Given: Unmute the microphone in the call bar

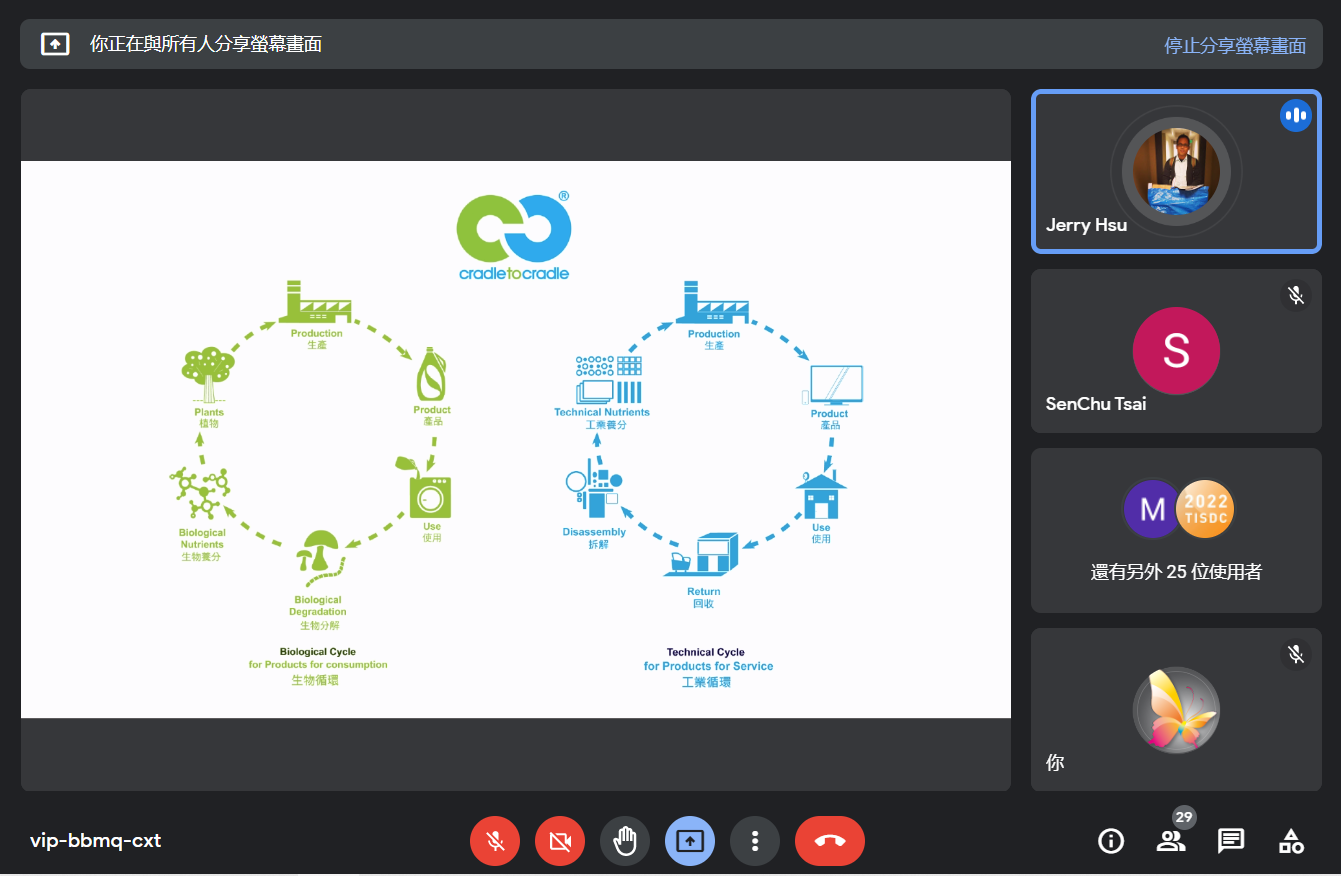Looking at the screenshot, I should (x=495, y=841).
